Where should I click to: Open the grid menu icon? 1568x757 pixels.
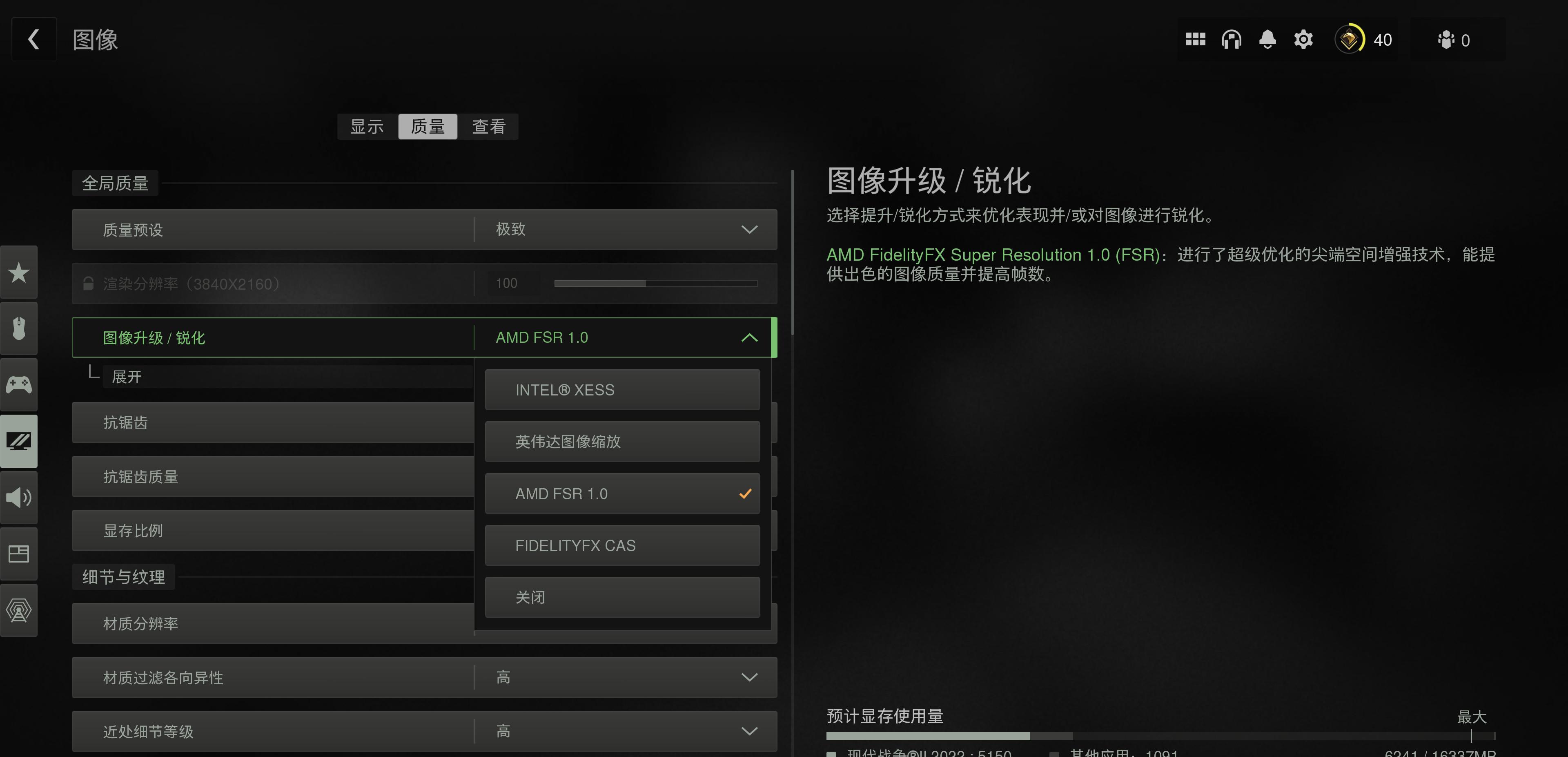pos(1196,40)
